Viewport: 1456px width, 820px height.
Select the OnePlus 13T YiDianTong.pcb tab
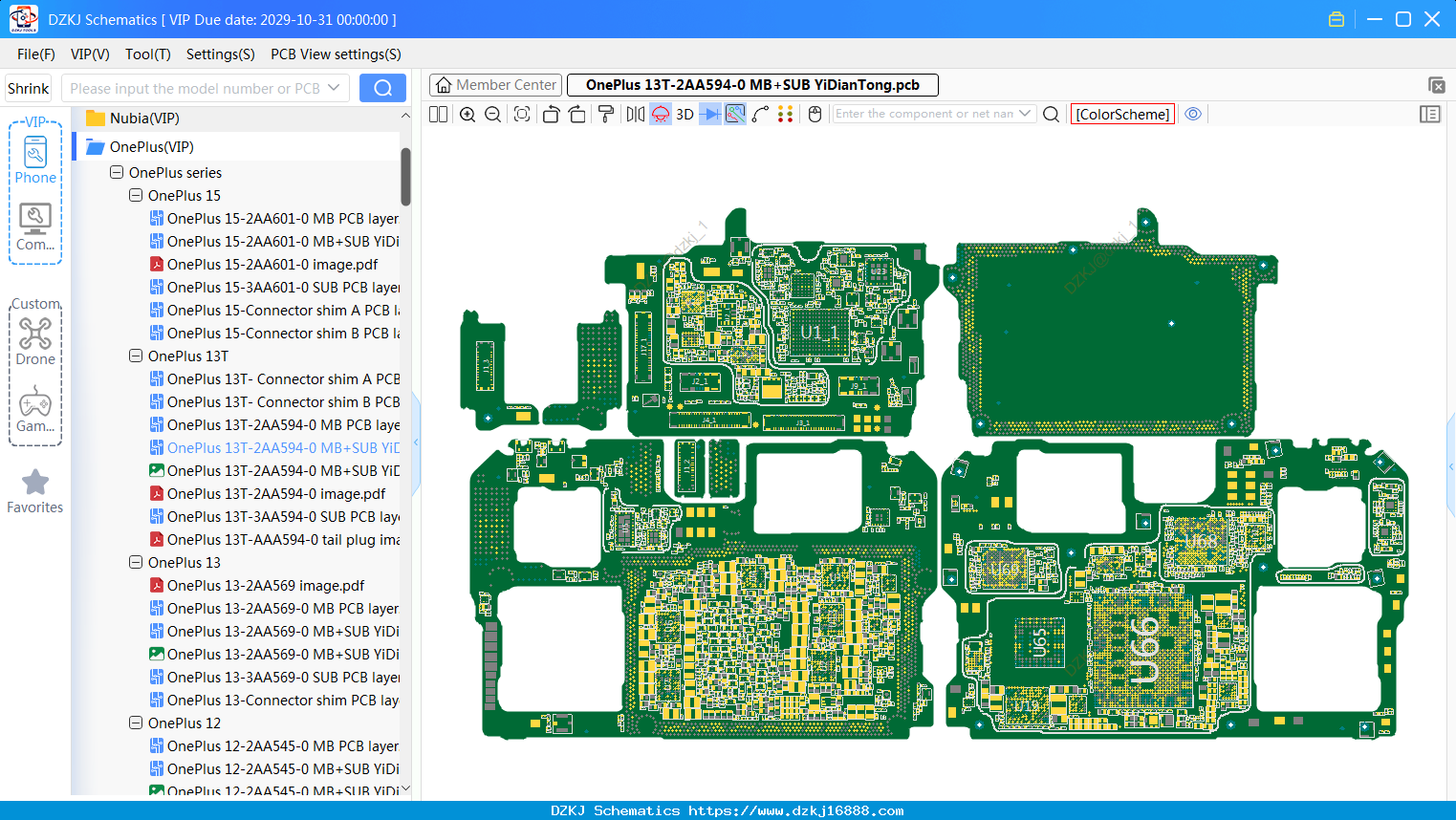click(752, 85)
